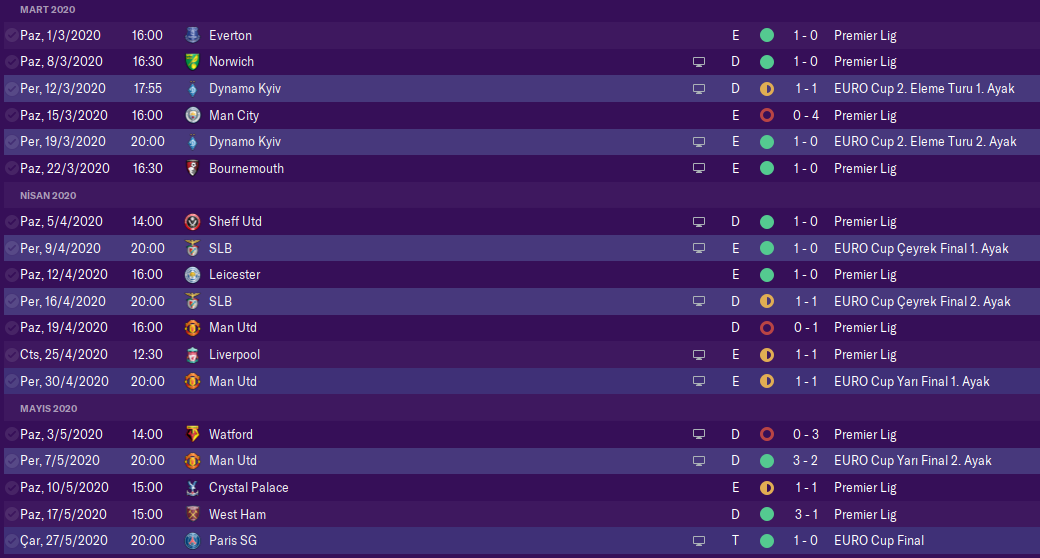
Task: Click the red loss indicator for Watford match
Action: click(767, 434)
